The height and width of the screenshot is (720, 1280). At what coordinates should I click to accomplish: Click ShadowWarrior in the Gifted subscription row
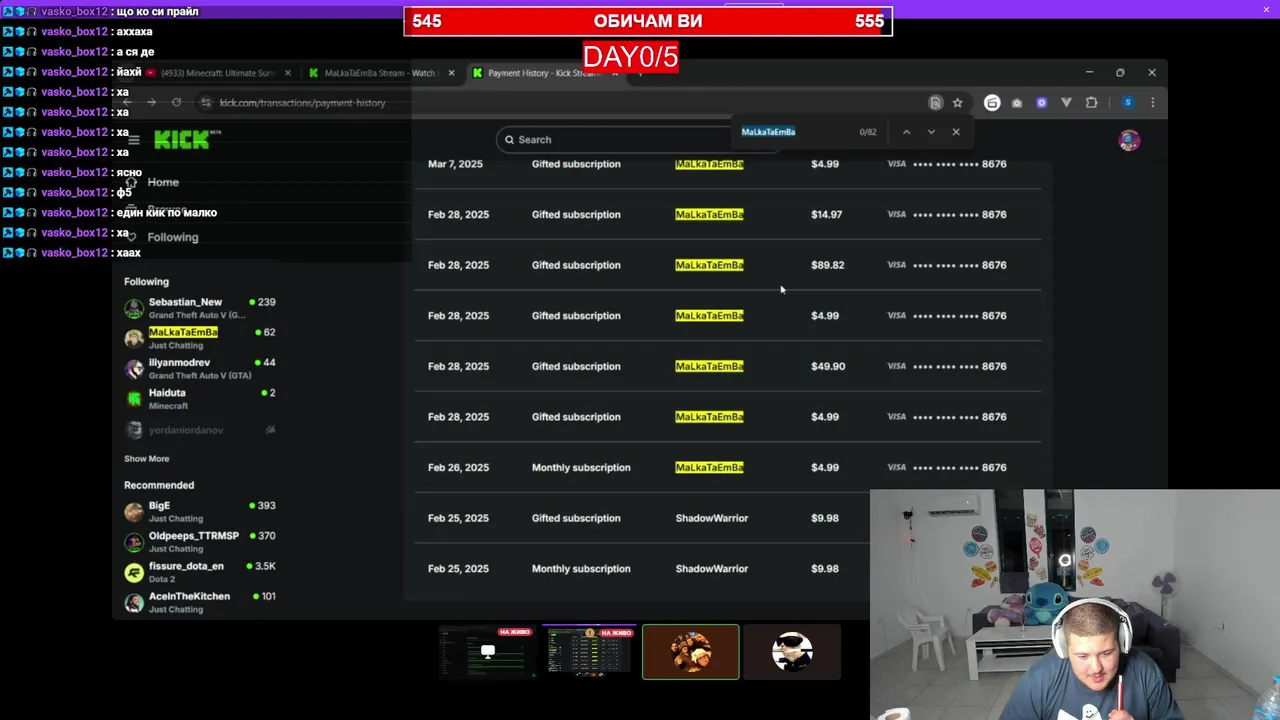click(711, 518)
